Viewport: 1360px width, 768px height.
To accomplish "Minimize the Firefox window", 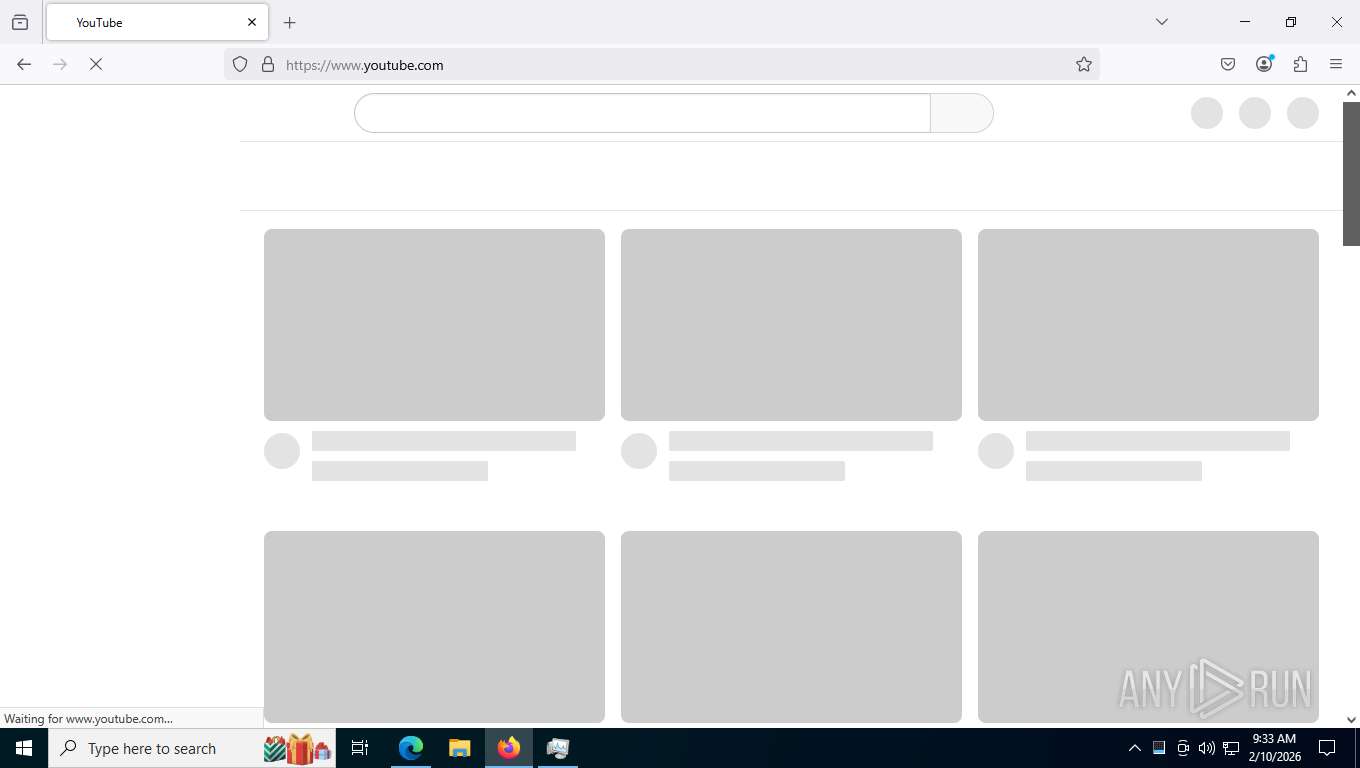I will 1245,22.
